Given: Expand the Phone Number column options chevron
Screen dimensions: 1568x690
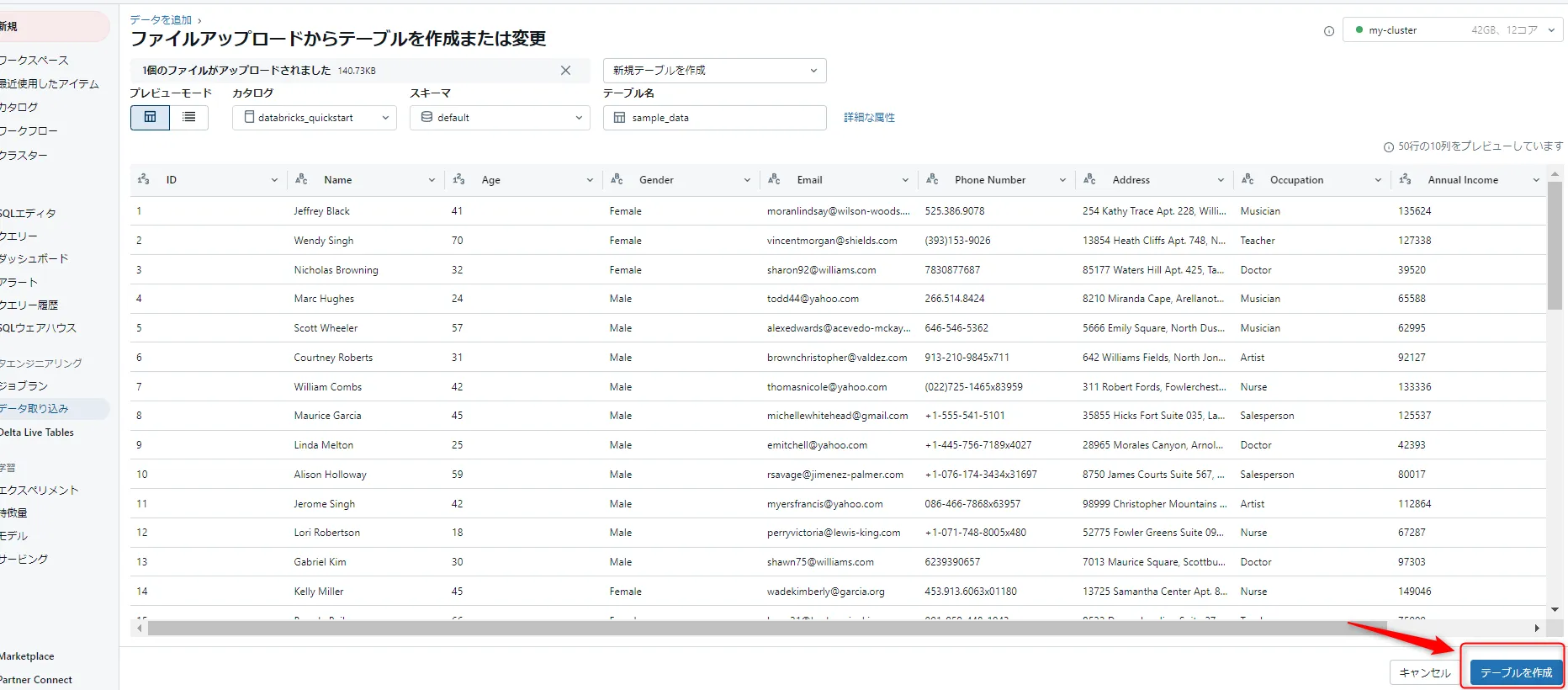Looking at the screenshot, I should [1062, 180].
